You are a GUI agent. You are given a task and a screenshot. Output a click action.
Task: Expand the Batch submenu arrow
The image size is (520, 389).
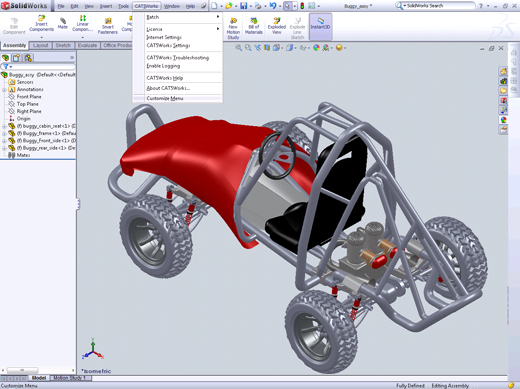tap(218, 17)
